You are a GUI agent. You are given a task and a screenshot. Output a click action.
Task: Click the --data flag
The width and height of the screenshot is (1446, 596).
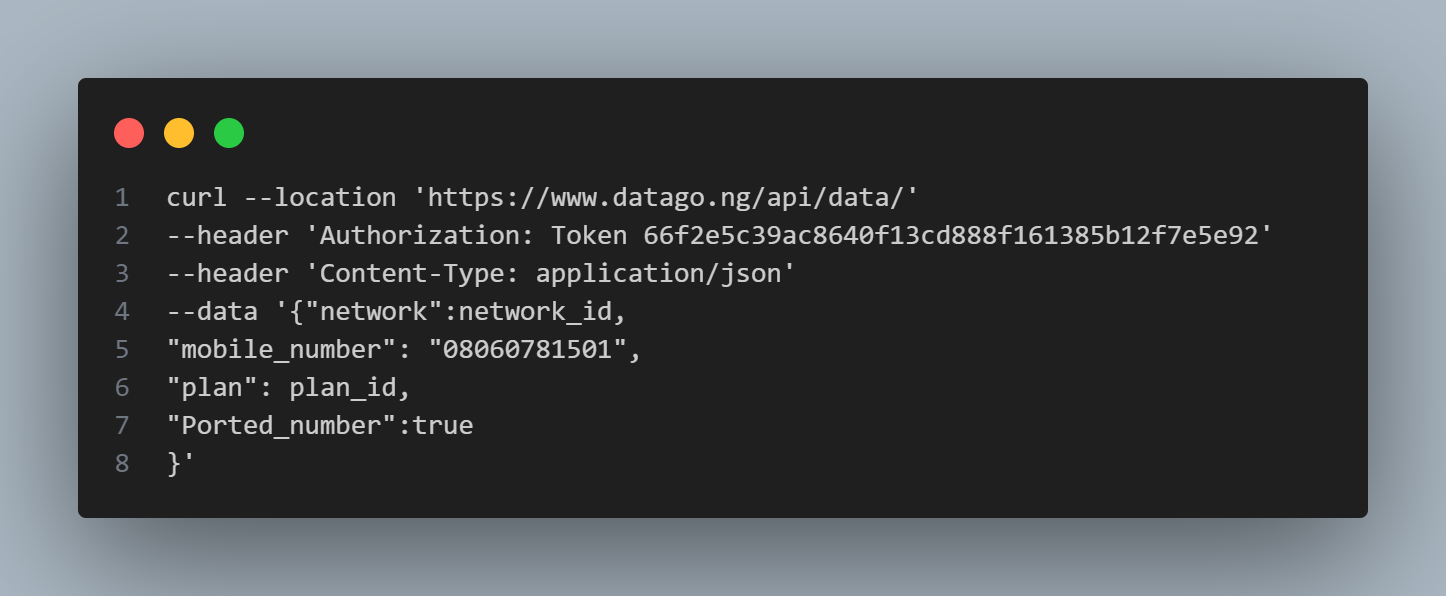click(212, 312)
